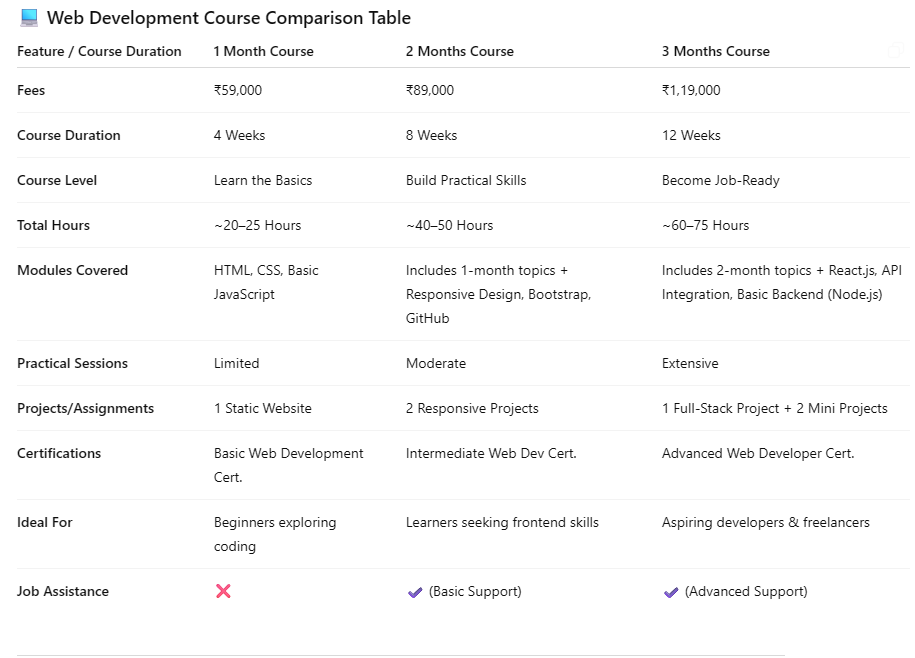Click the copy table icon

coord(895,51)
